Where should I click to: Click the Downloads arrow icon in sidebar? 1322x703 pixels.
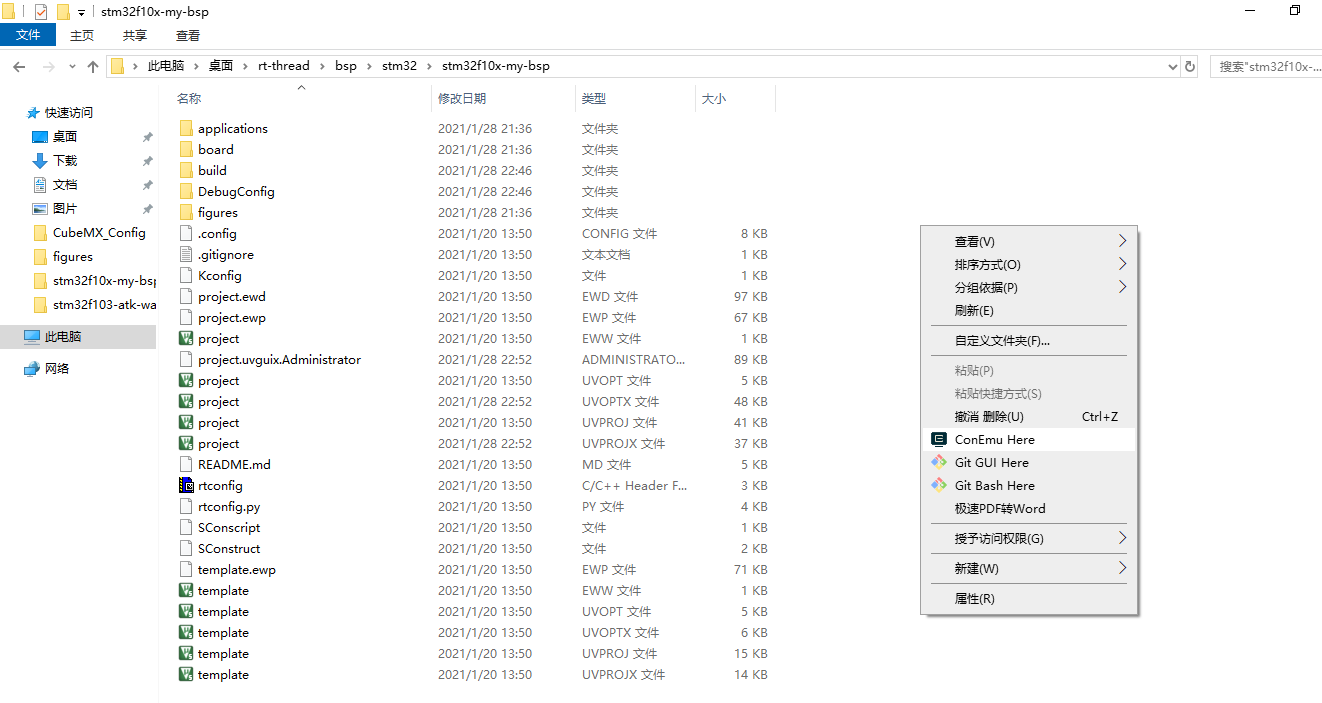[x=40, y=161]
